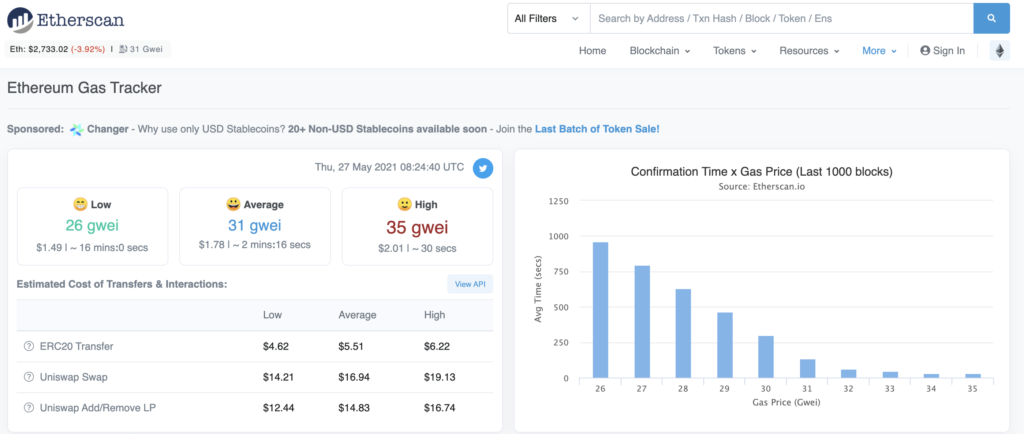Click the Changer sponsor name
Screen dimensions: 1024x434
(108, 129)
